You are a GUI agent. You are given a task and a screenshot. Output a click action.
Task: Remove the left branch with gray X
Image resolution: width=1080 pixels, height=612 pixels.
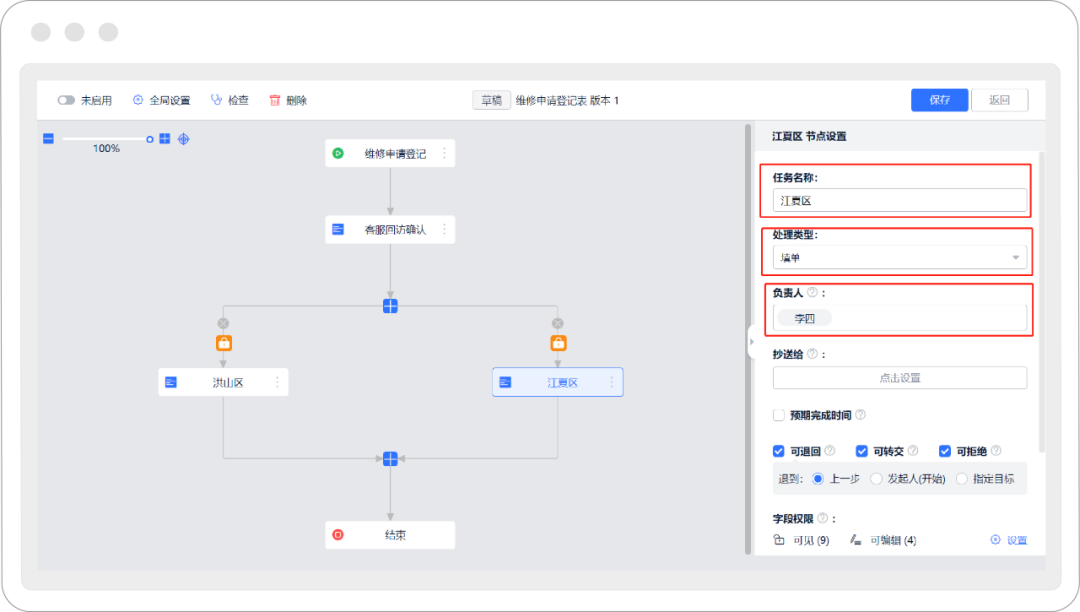(223, 323)
